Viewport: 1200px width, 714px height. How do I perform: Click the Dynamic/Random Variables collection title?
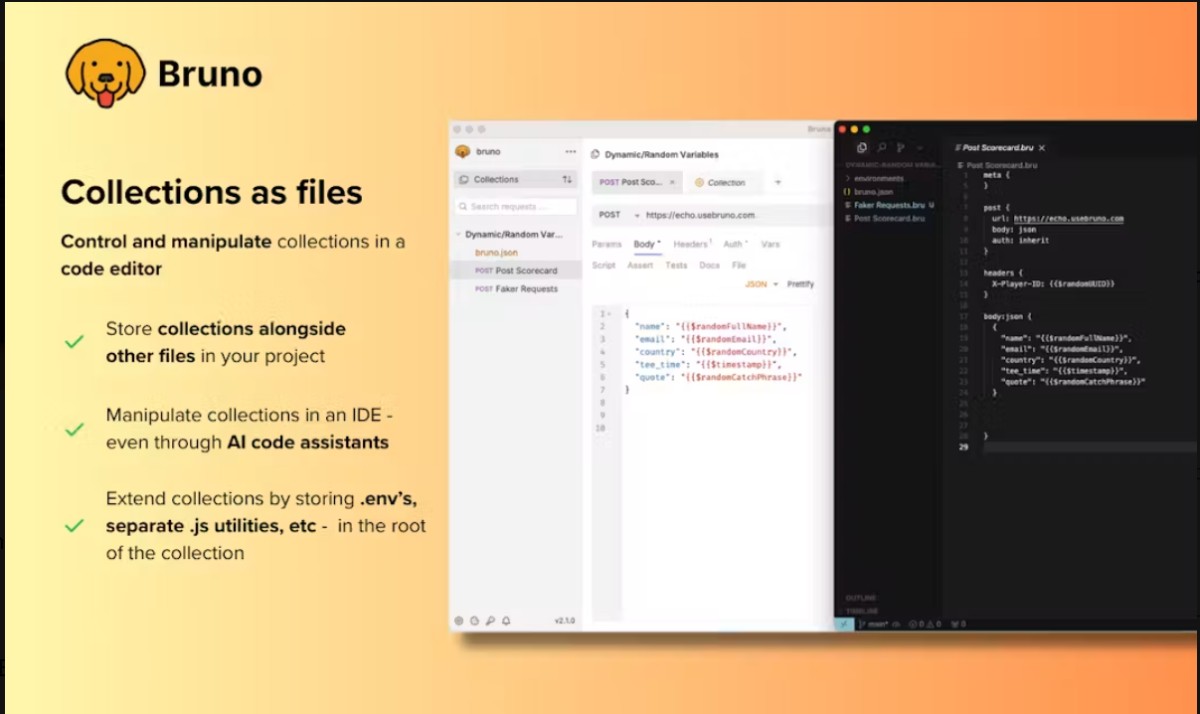[661, 155]
